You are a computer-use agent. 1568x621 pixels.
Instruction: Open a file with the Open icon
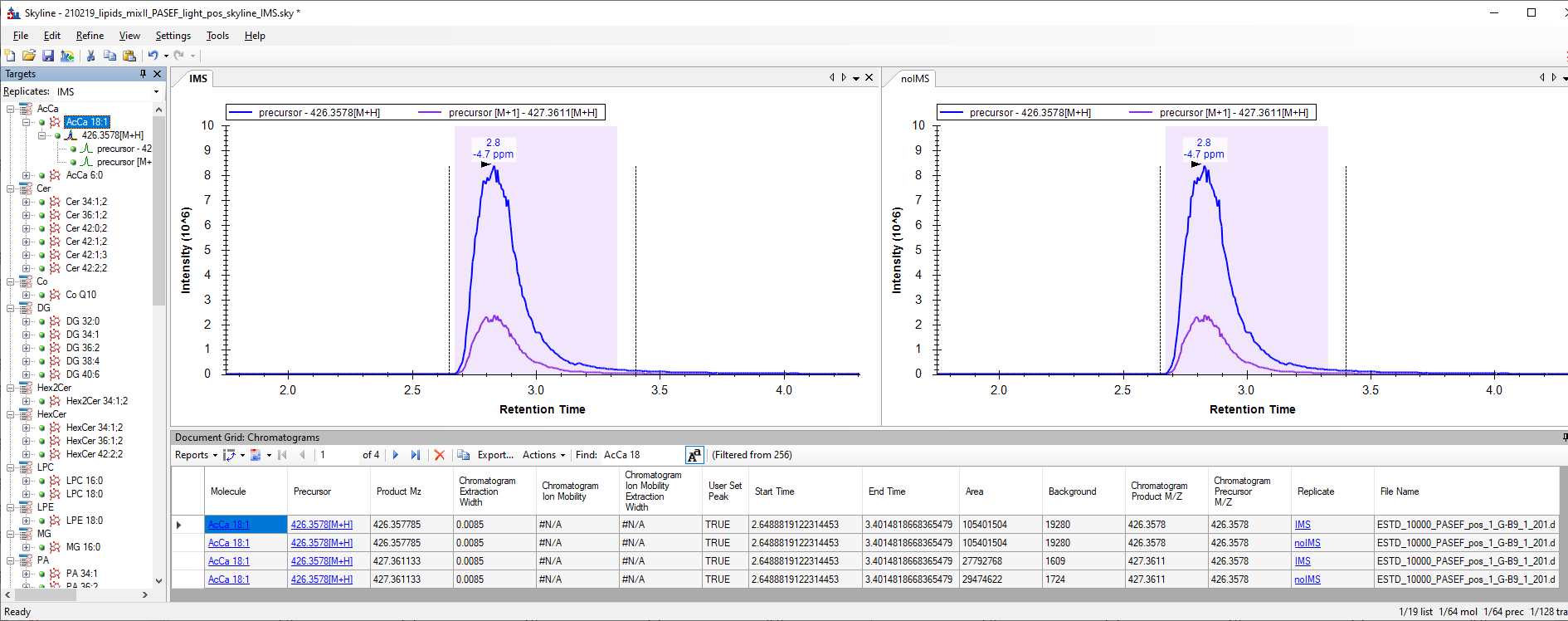tap(29, 56)
